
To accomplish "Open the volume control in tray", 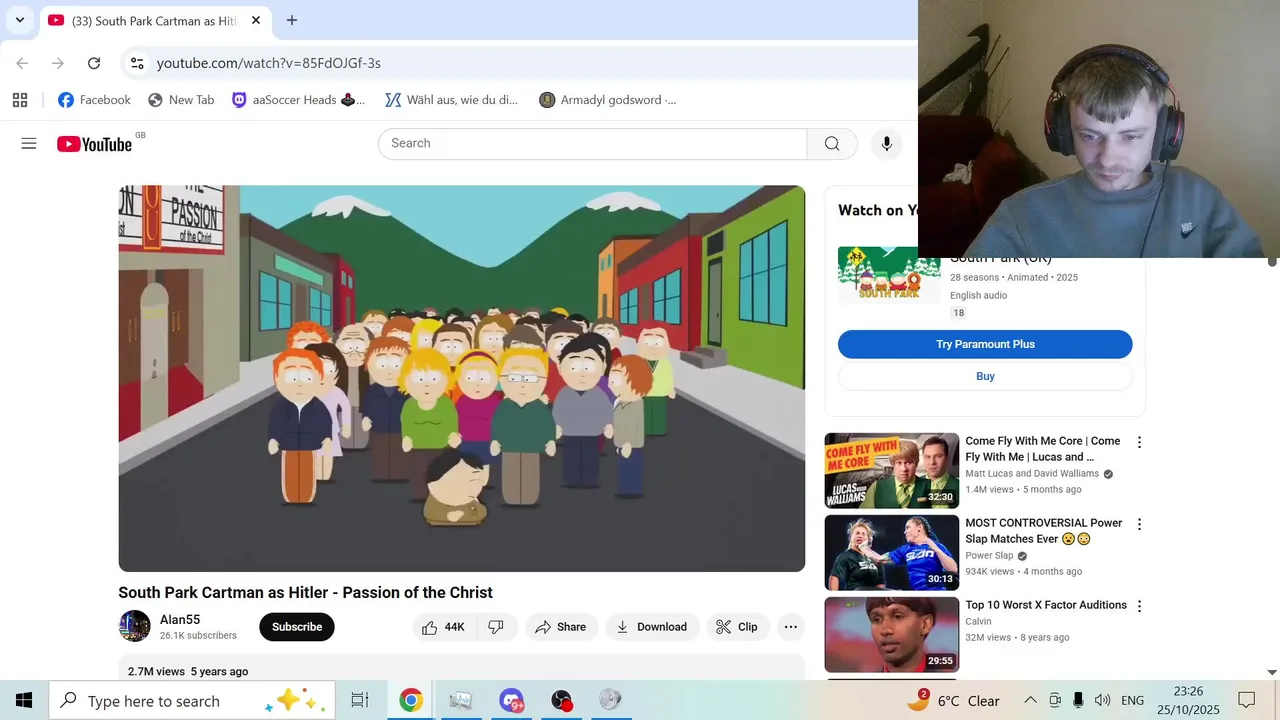I will (1102, 700).
